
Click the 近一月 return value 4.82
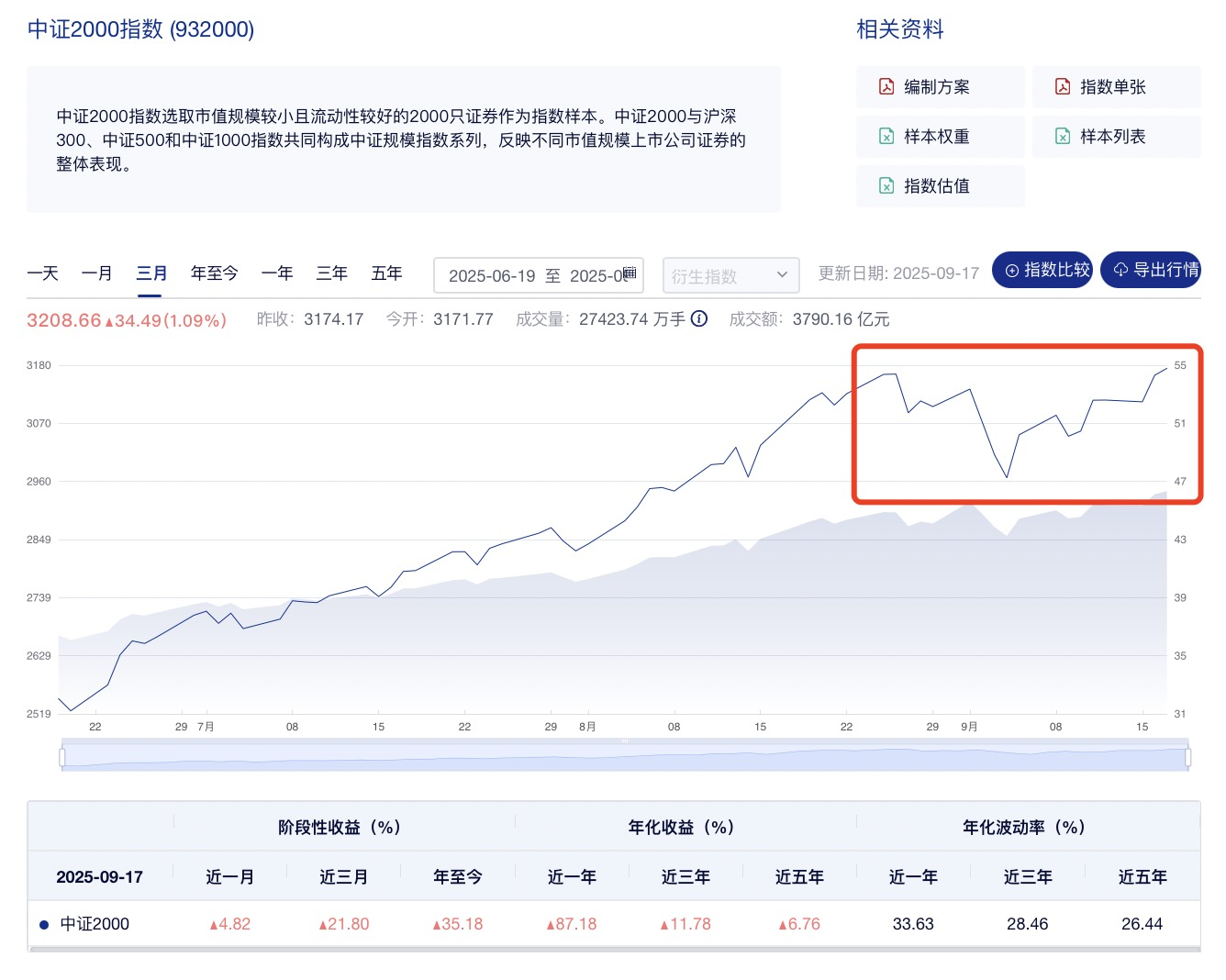[x=230, y=924]
